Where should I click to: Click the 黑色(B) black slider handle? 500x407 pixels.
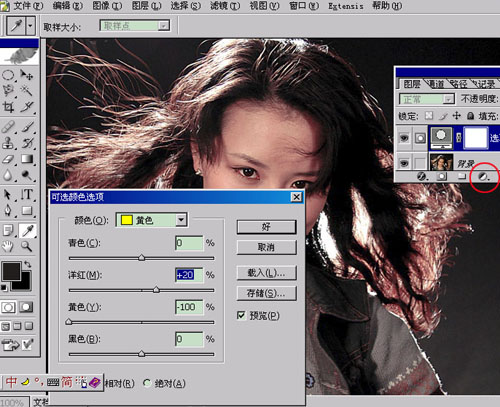142,353
